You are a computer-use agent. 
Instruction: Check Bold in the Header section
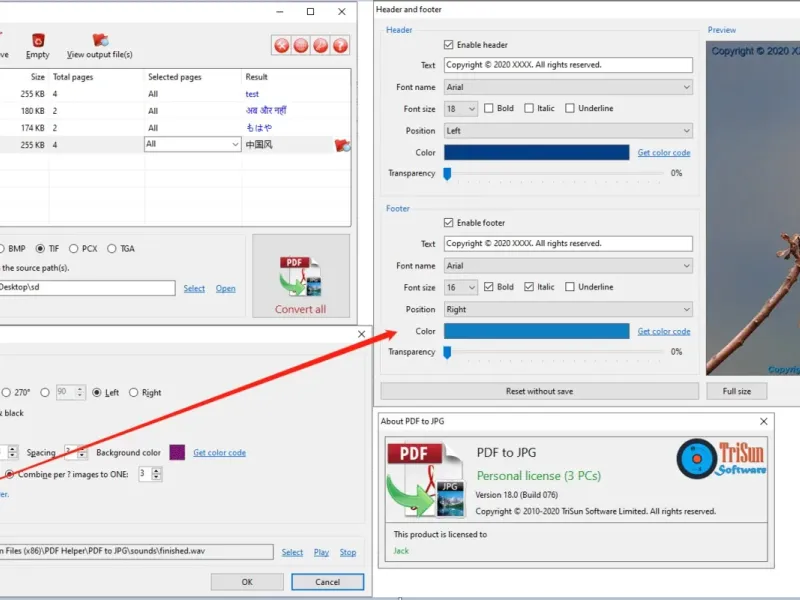[x=489, y=108]
